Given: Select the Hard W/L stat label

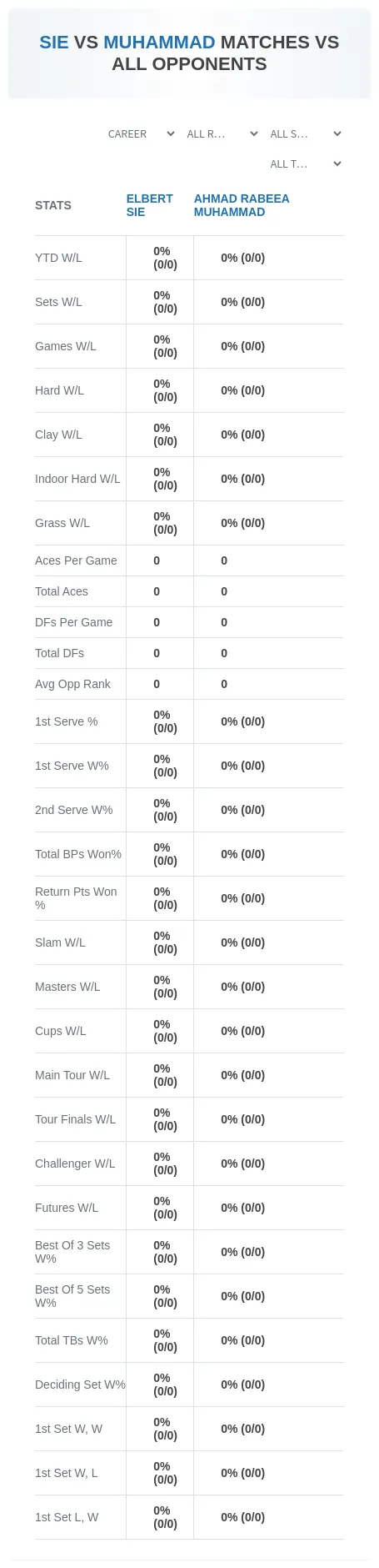Looking at the screenshot, I should [59, 390].
